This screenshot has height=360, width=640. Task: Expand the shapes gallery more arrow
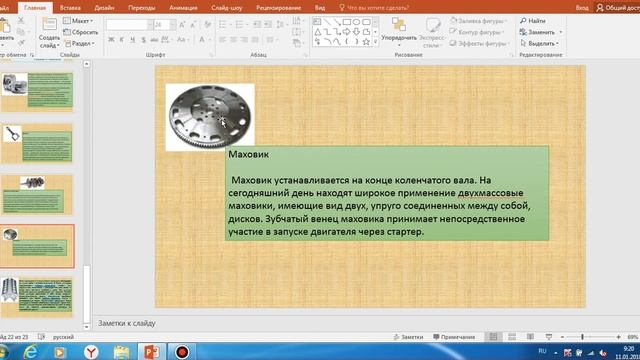pos(375,42)
